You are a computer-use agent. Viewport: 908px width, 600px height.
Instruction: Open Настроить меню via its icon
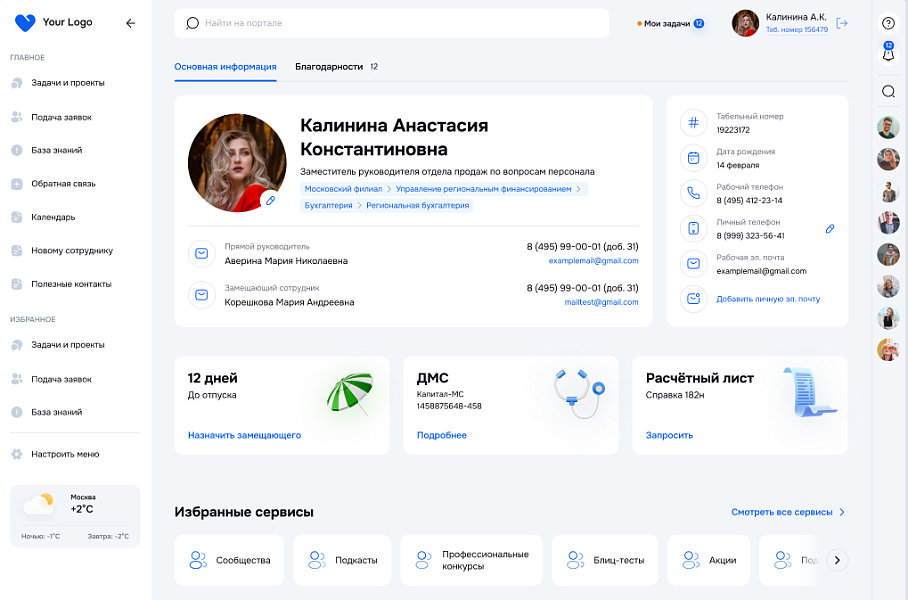coord(16,454)
